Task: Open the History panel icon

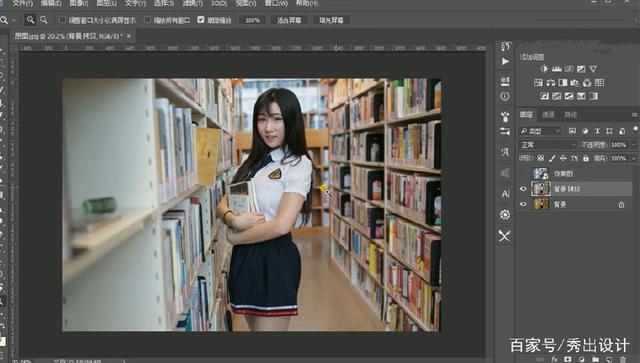Action: coord(505,47)
